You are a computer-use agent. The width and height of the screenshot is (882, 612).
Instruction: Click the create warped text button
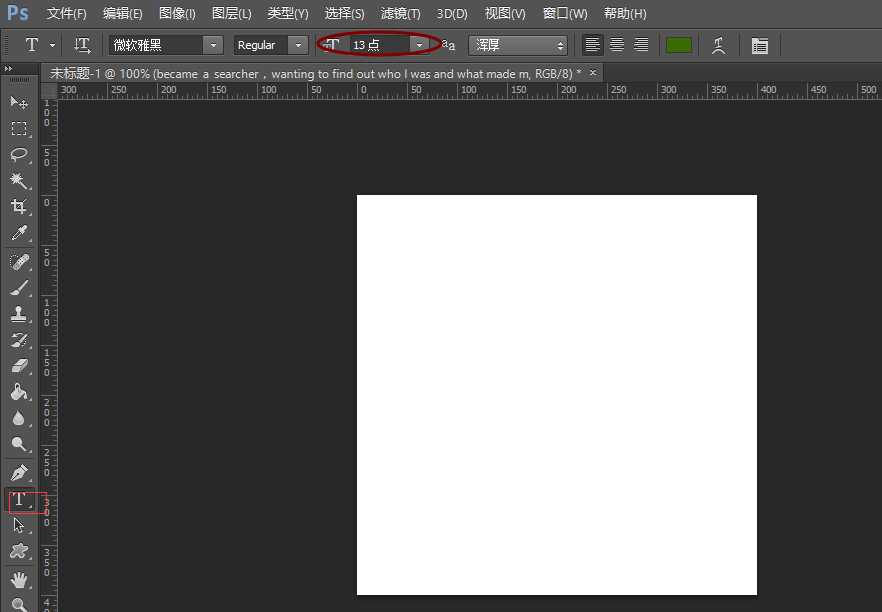tap(718, 45)
